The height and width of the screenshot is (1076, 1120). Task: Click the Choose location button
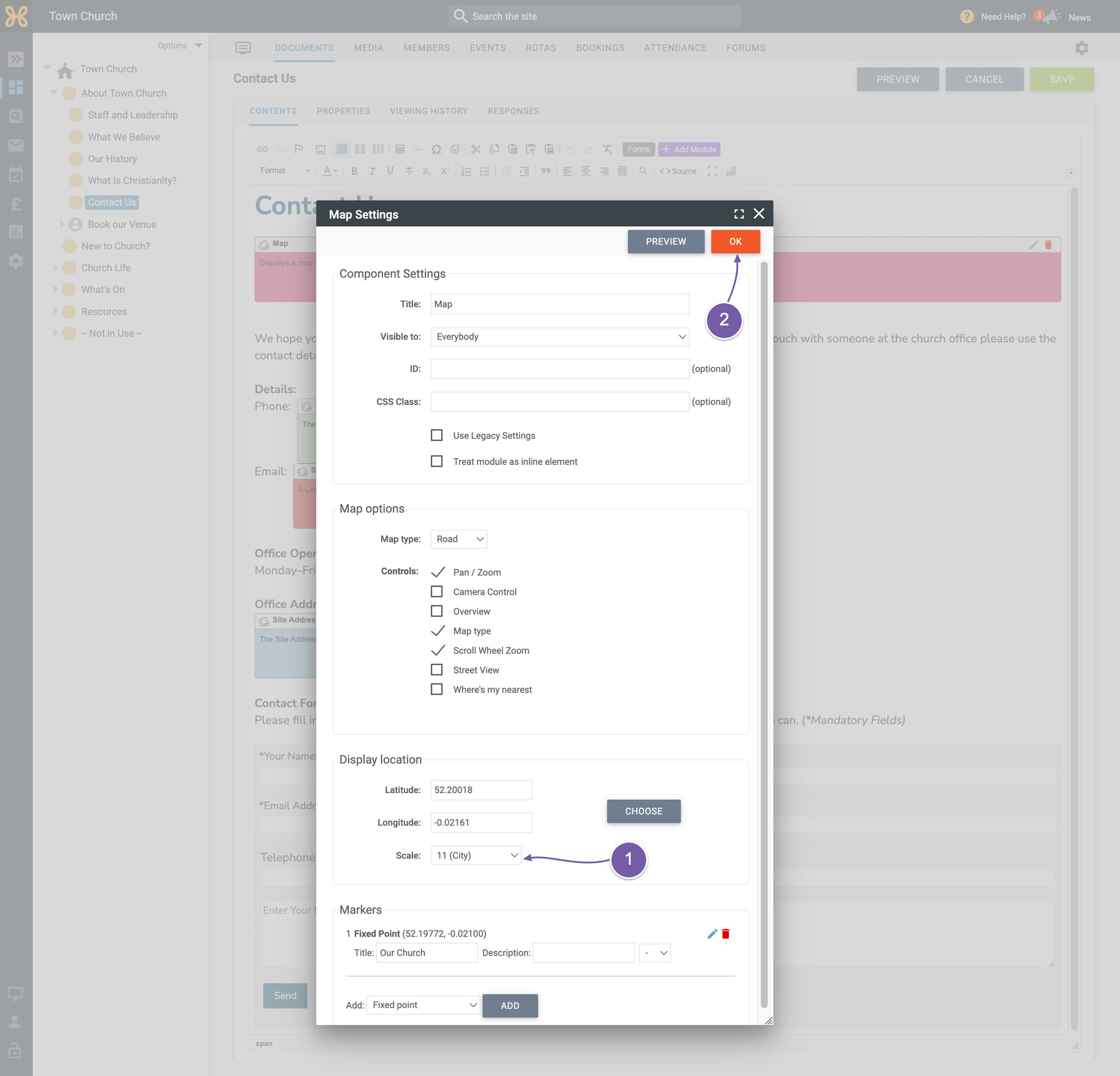pyautogui.click(x=643, y=811)
